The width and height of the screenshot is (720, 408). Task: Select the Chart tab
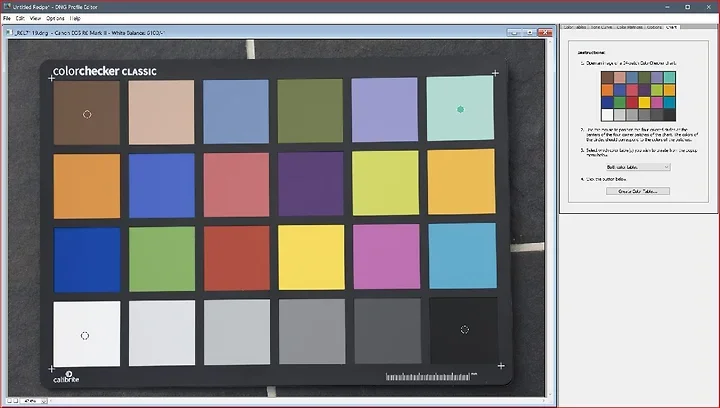(671, 27)
